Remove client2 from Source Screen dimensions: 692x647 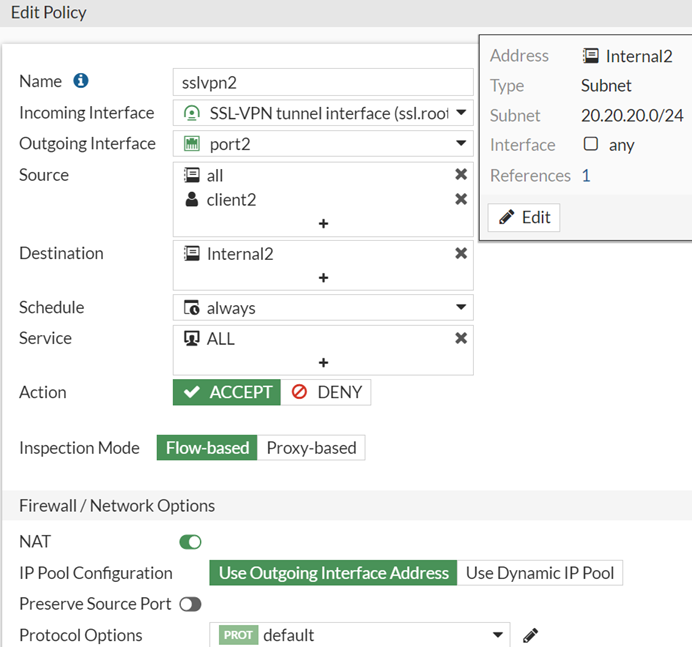pyautogui.click(x=461, y=200)
